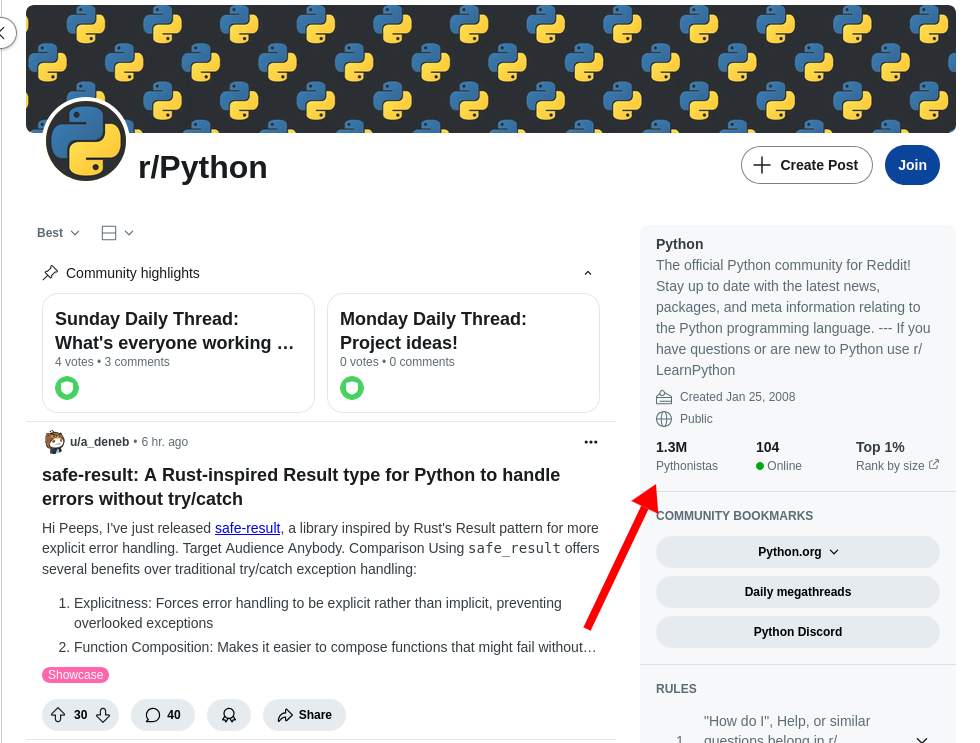Open comments on the safe-result post
This screenshot has height=743, width=980.
click(x=162, y=714)
